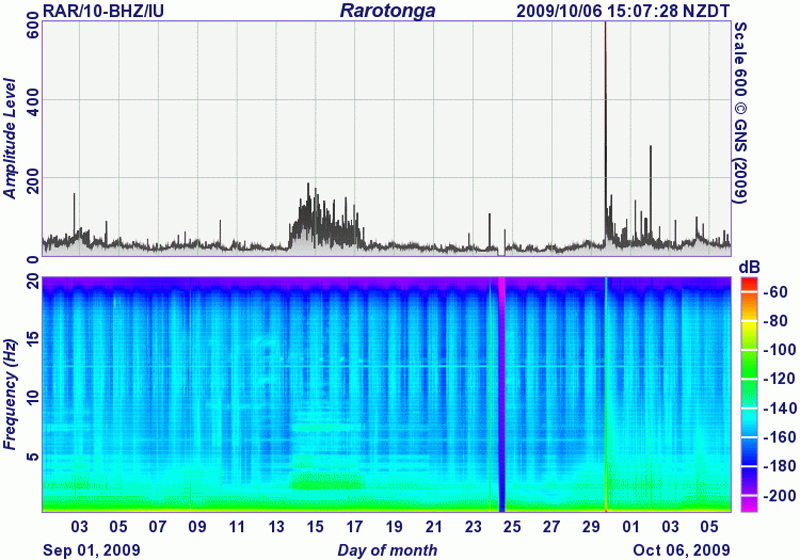Click the 'Scale 600 © GNS (2009)' label

[740, 113]
